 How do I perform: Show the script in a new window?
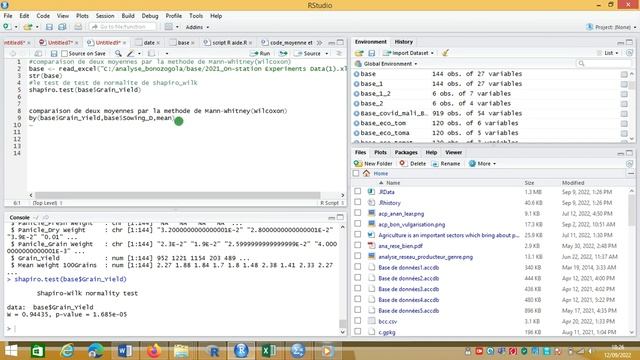[x=38, y=53]
